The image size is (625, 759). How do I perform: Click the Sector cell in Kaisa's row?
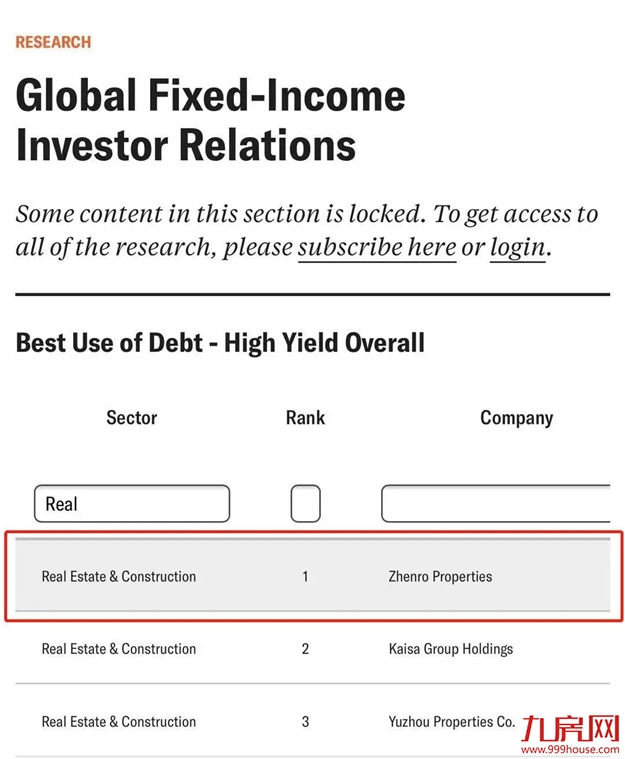pos(119,649)
